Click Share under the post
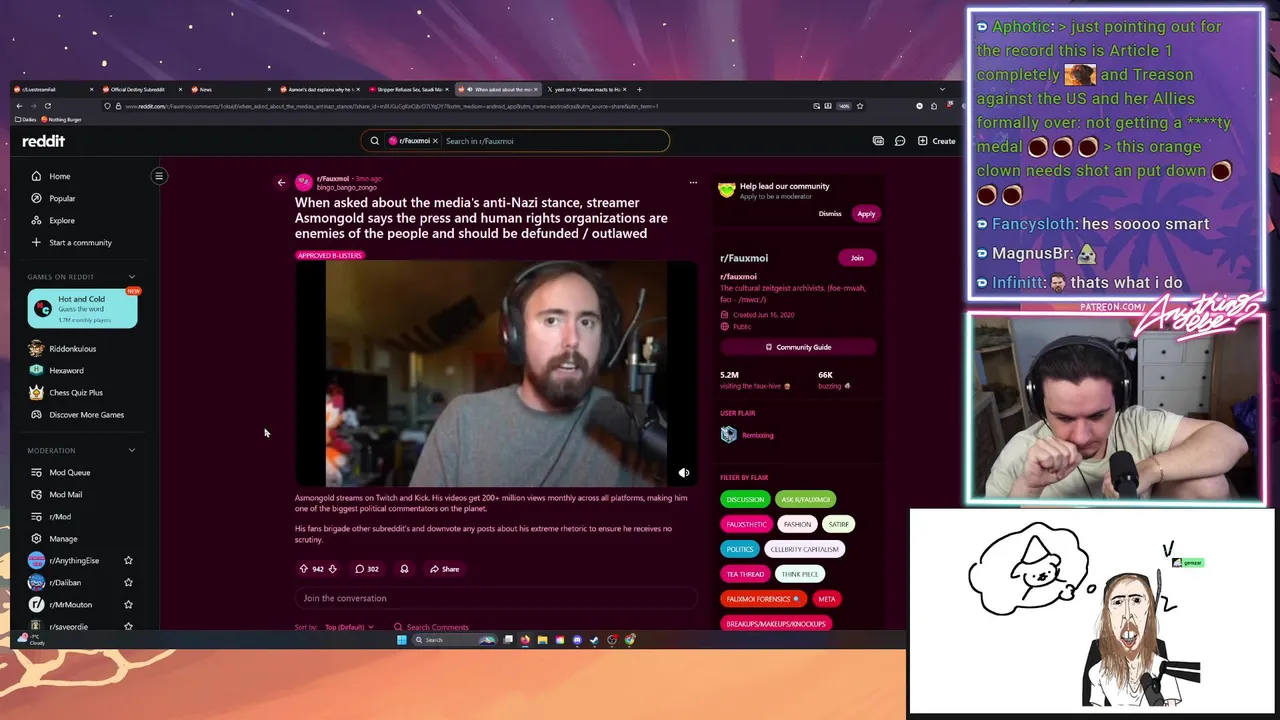 445,569
